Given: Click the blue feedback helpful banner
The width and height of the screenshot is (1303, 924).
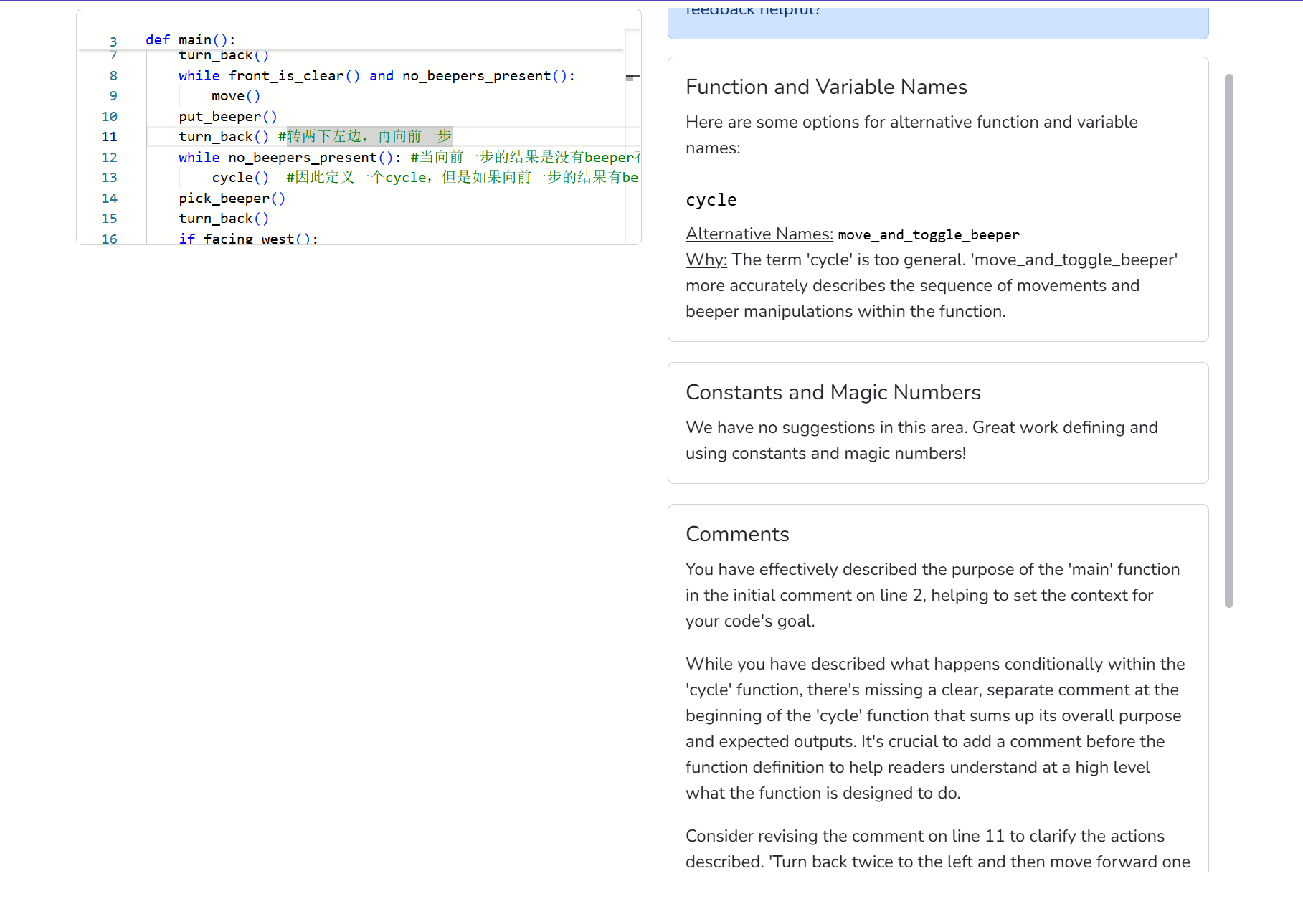Looking at the screenshot, I should click(x=938, y=23).
